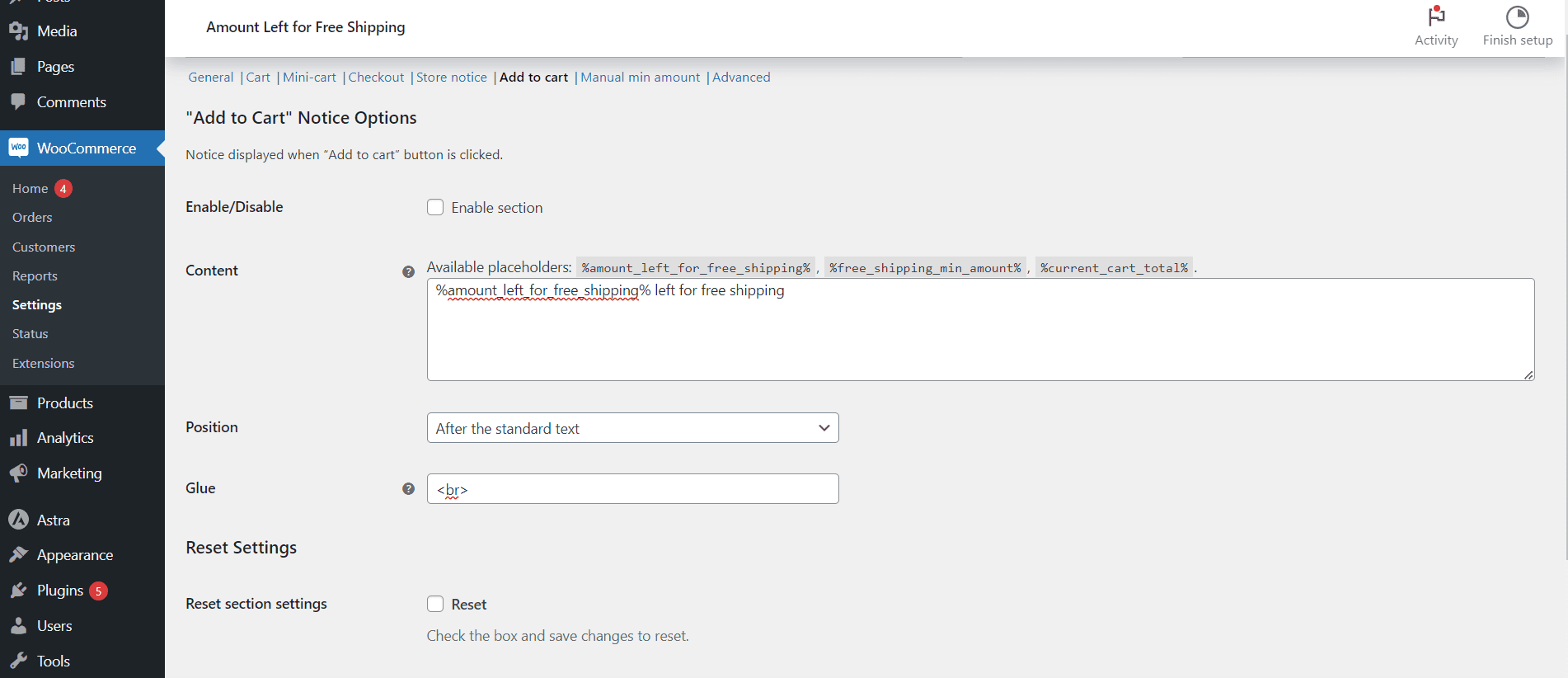The height and width of the screenshot is (678, 1568).
Task: Click the Pages sidebar icon
Action: click(x=18, y=67)
